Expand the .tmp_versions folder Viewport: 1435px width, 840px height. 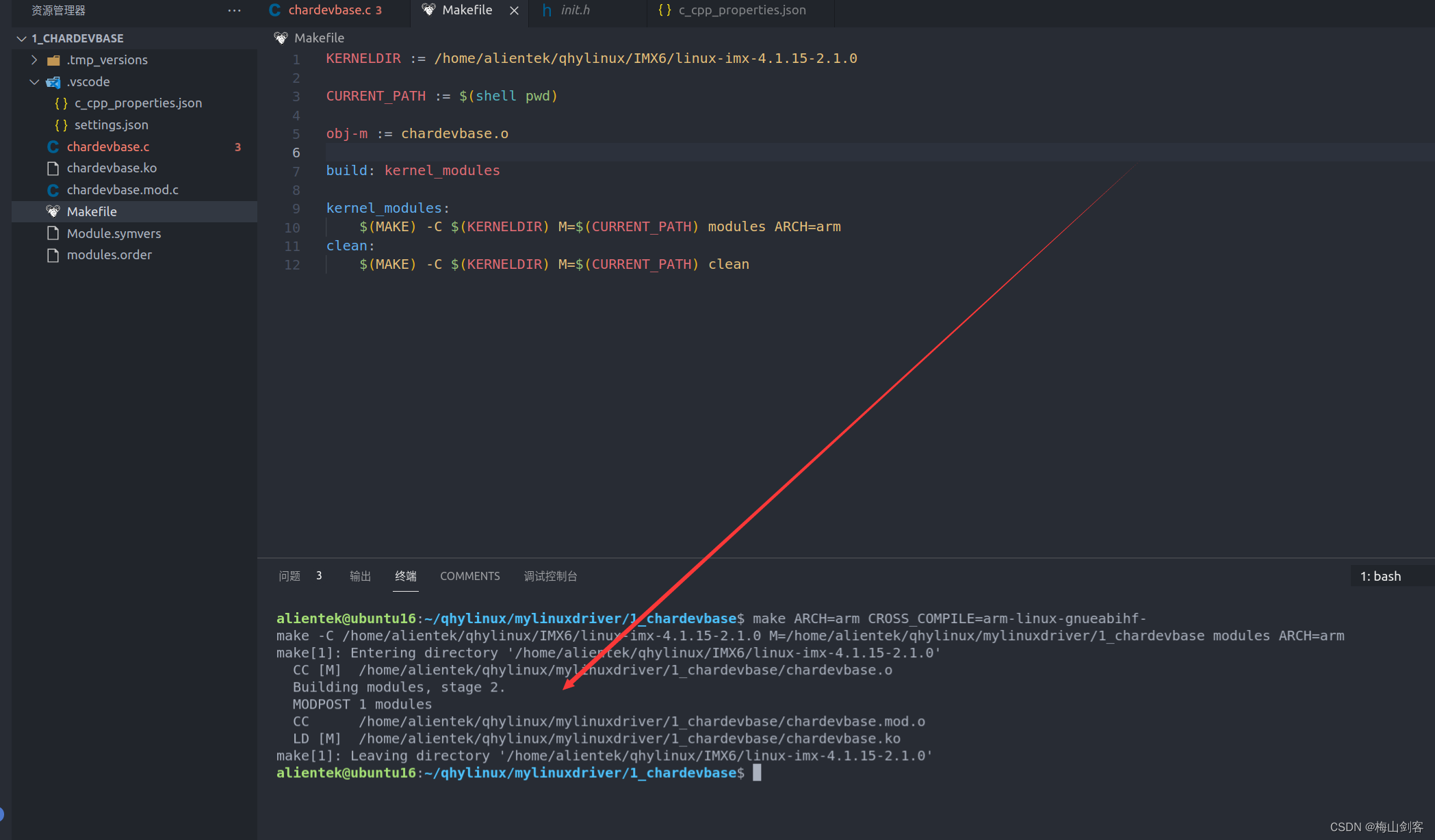(34, 60)
